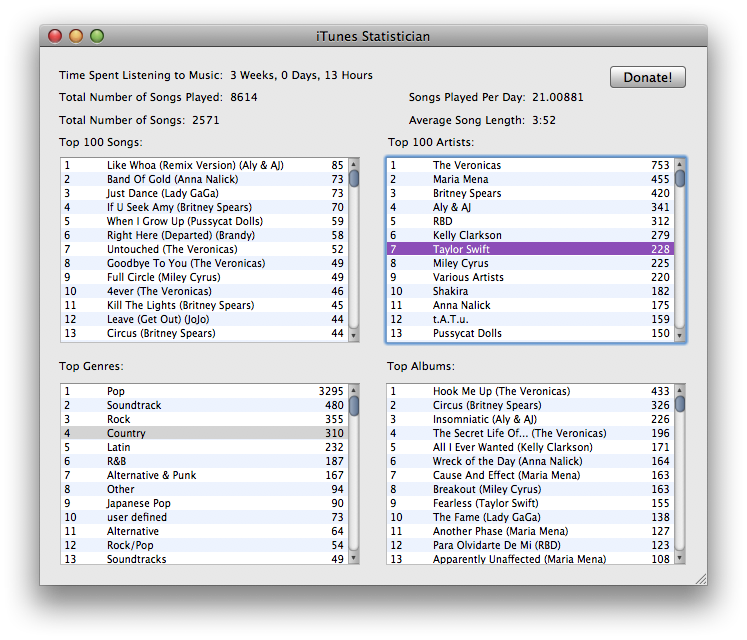Viewport: 747px width, 640px height.
Task: Select genre Latin row
Action: pos(205,447)
